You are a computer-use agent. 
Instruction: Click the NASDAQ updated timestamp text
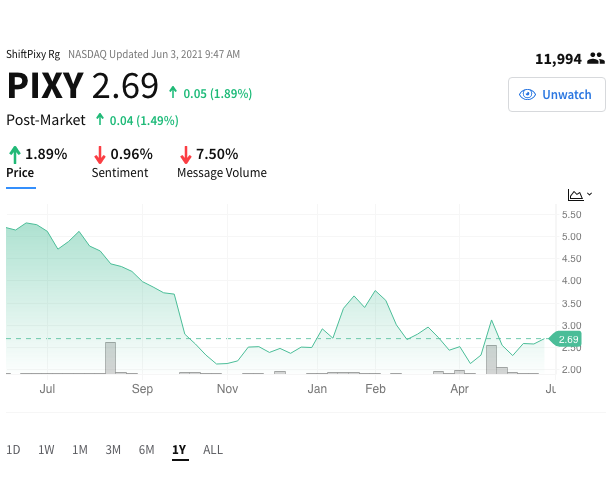coord(154,54)
